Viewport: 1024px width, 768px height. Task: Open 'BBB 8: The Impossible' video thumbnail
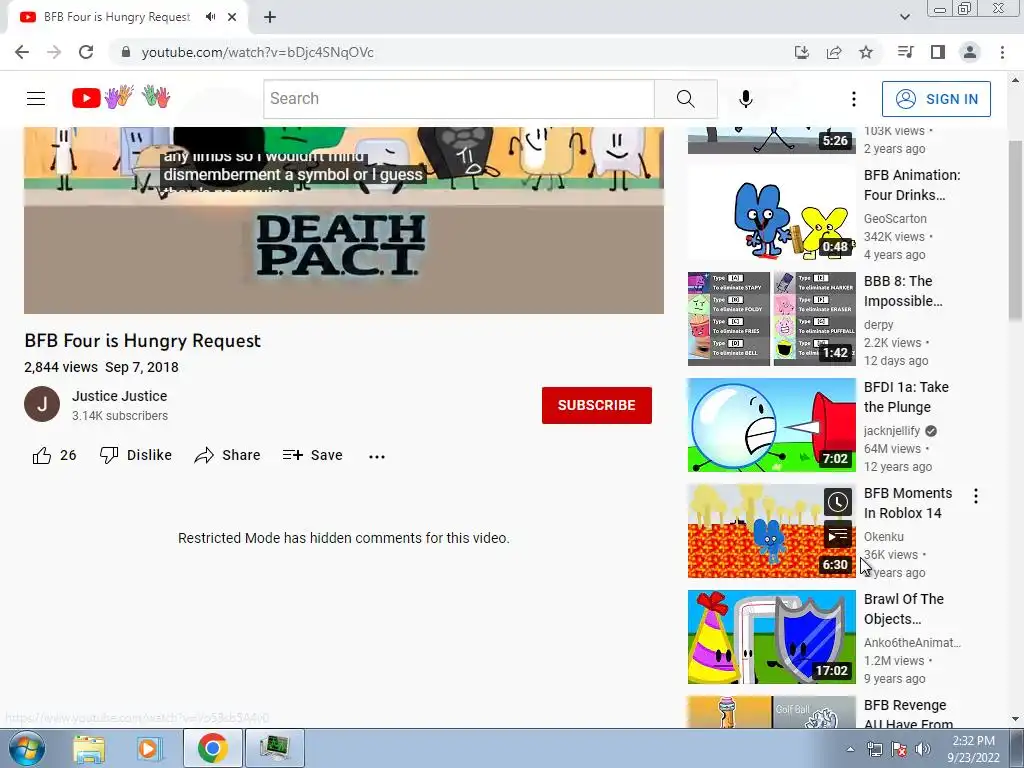coord(771,319)
